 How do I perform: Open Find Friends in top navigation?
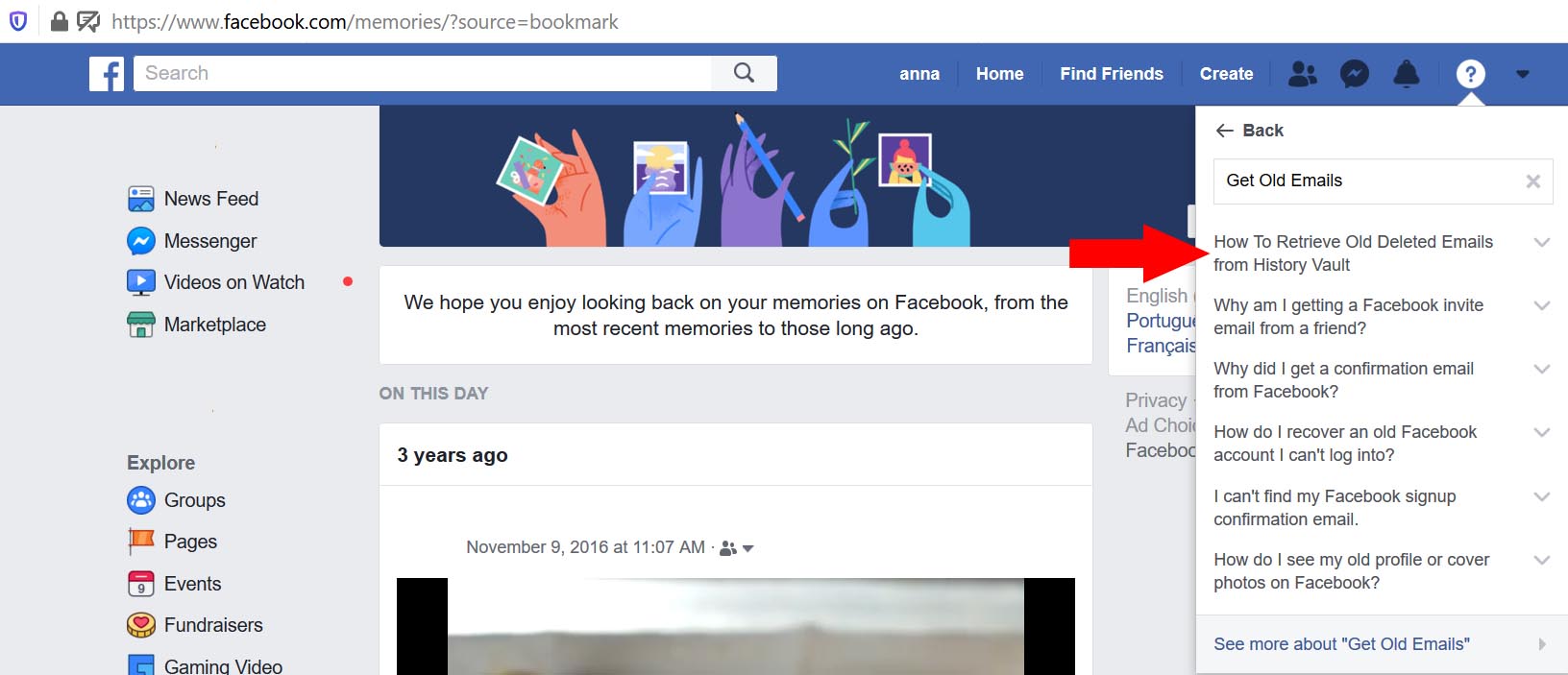click(1111, 74)
